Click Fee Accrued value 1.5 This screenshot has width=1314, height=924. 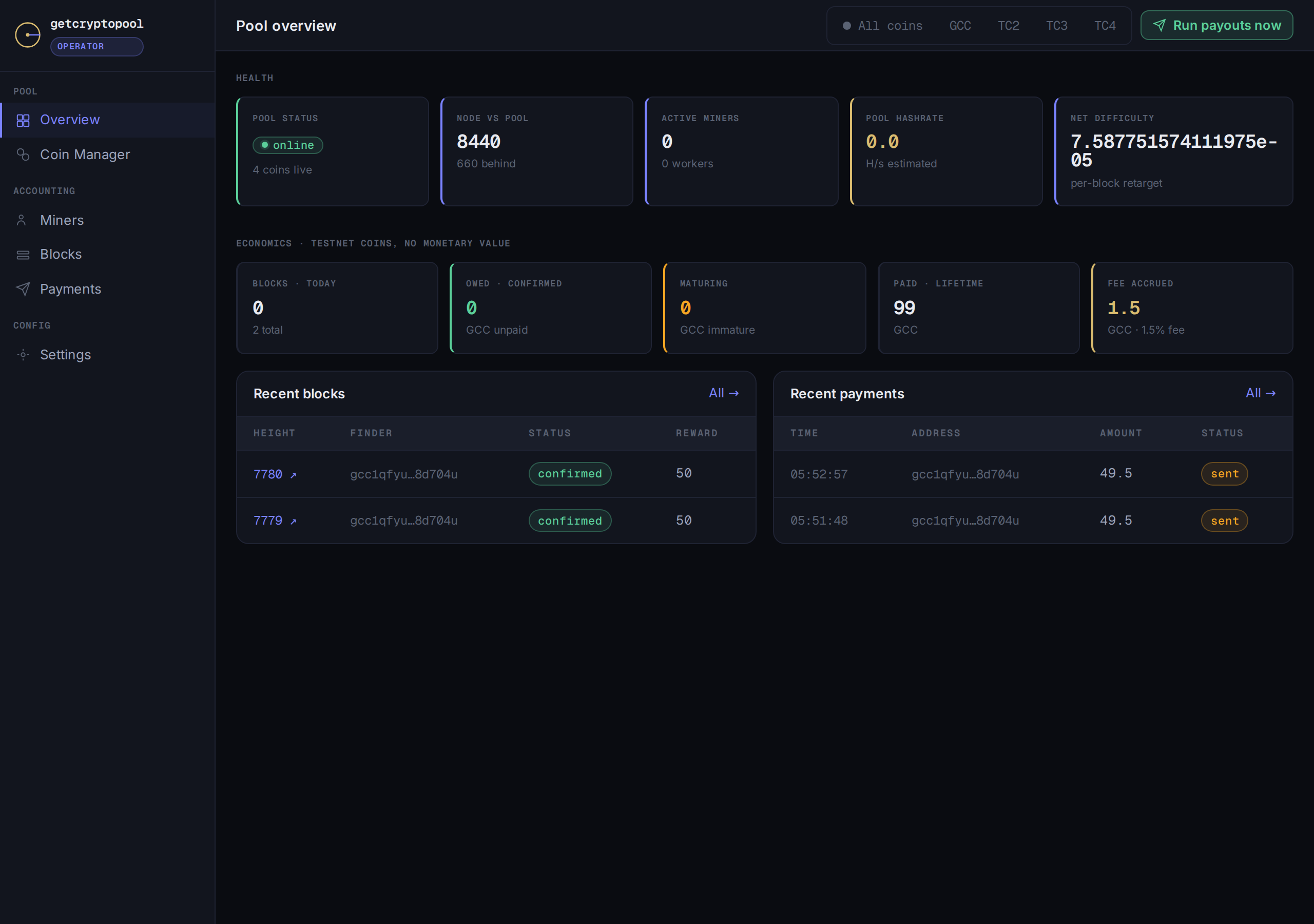(1124, 308)
